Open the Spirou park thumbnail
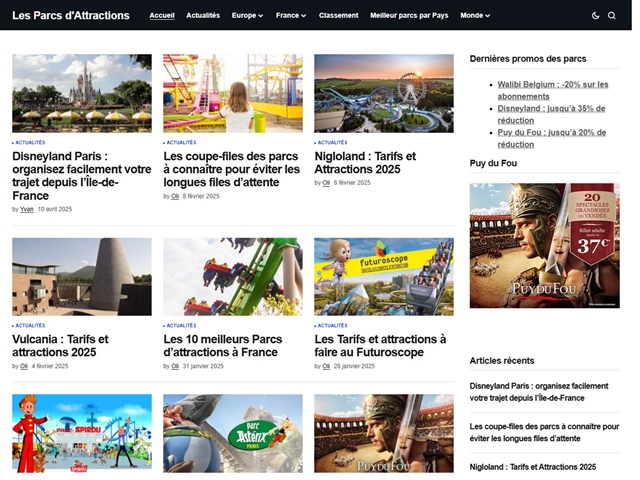The height and width of the screenshot is (480, 640). click(x=82, y=433)
